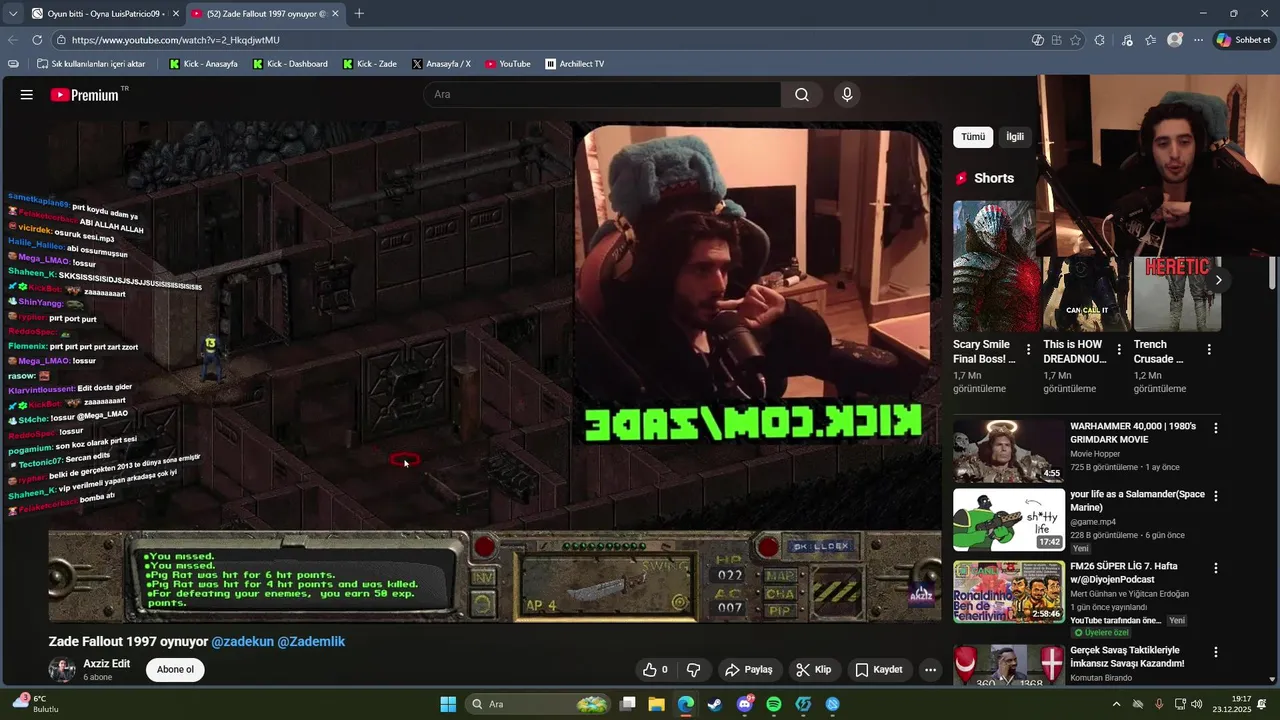The height and width of the screenshot is (720, 1280).
Task: Add page to favorites star icon
Action: [1076, 40]
